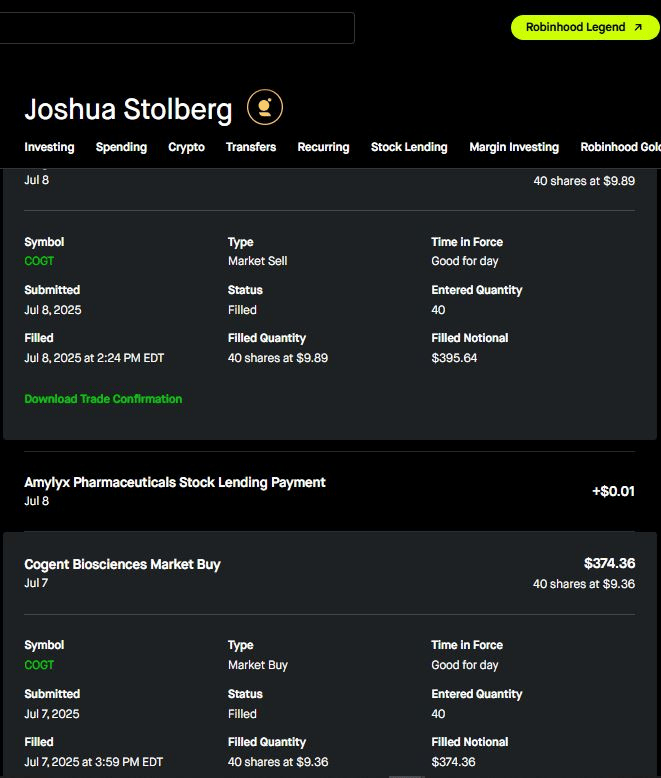Screen dimensions: 661x778
Task: Click the gold badge icon beside Joshua Stolberg
Action: click(x=265, y=107)
